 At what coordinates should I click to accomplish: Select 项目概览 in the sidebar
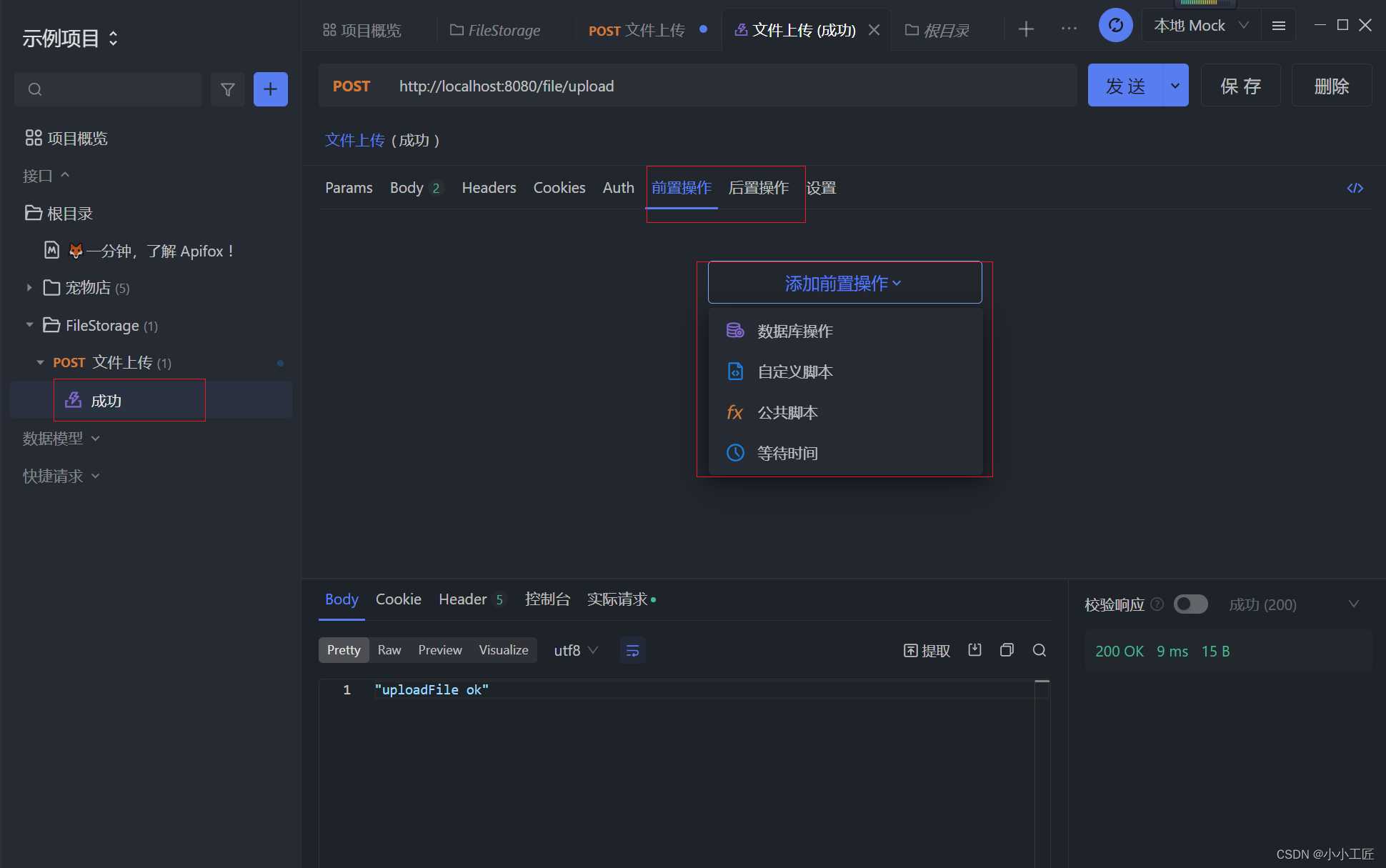(66, 138)
